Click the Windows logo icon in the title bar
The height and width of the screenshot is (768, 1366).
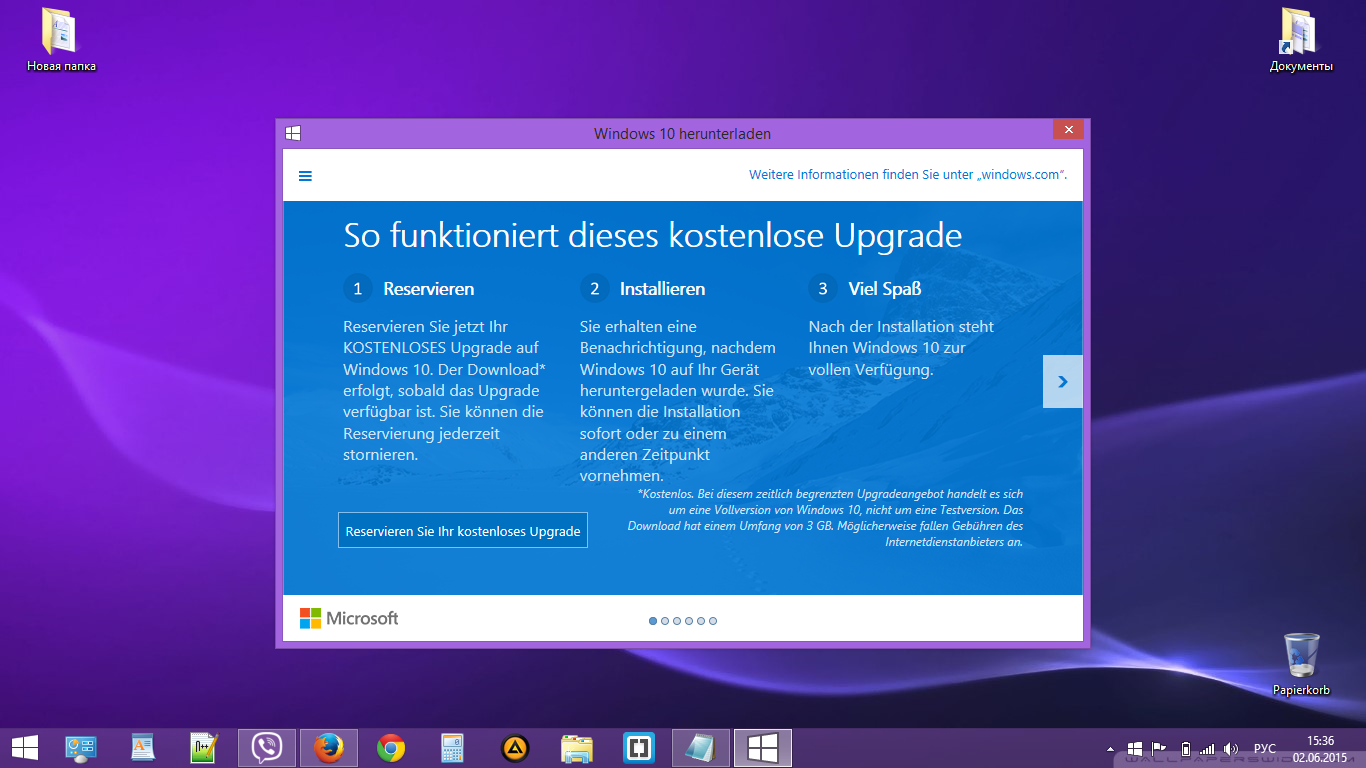click(x=293, y=133)
